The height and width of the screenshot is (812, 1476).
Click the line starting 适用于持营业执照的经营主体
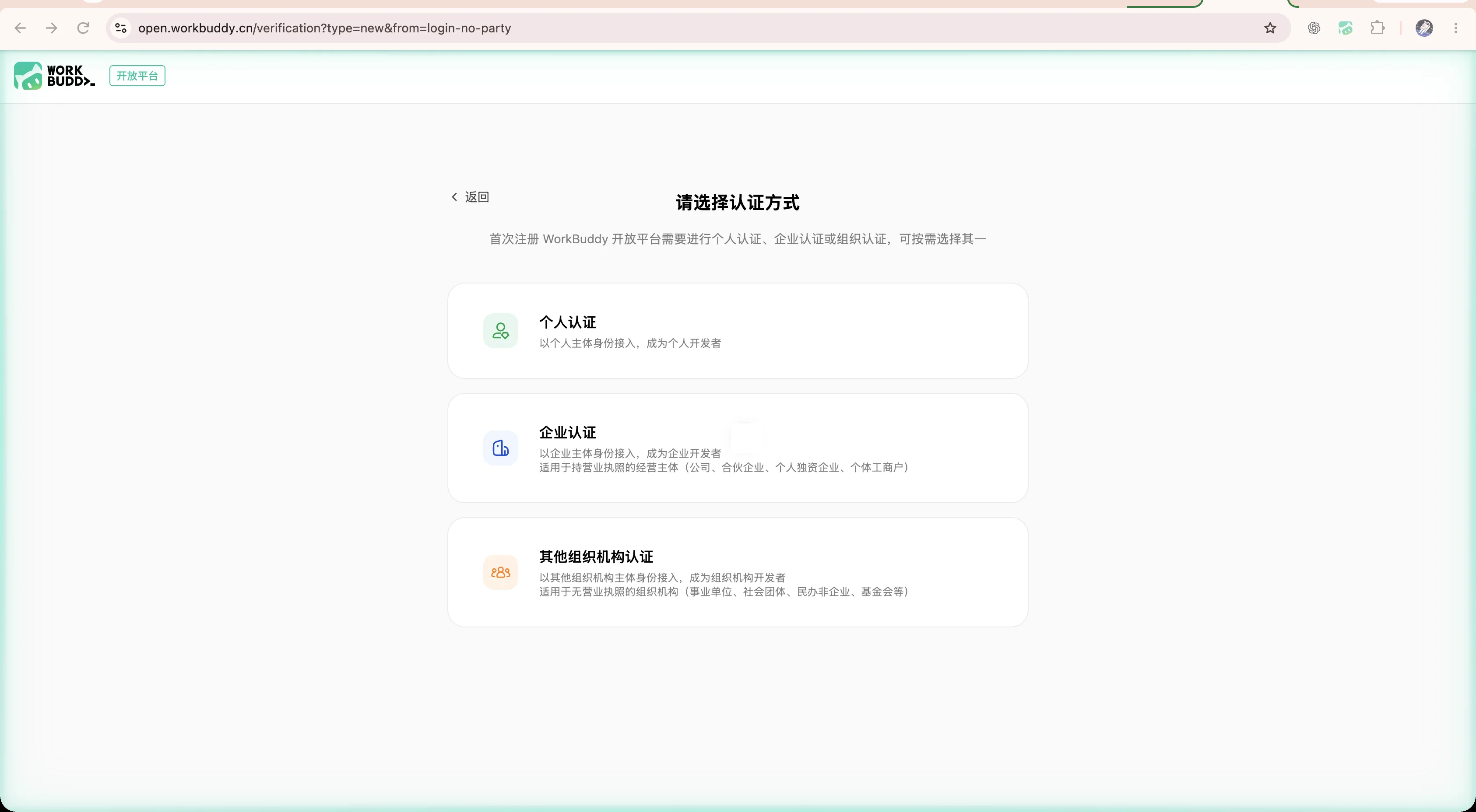(x=724, y=467)
